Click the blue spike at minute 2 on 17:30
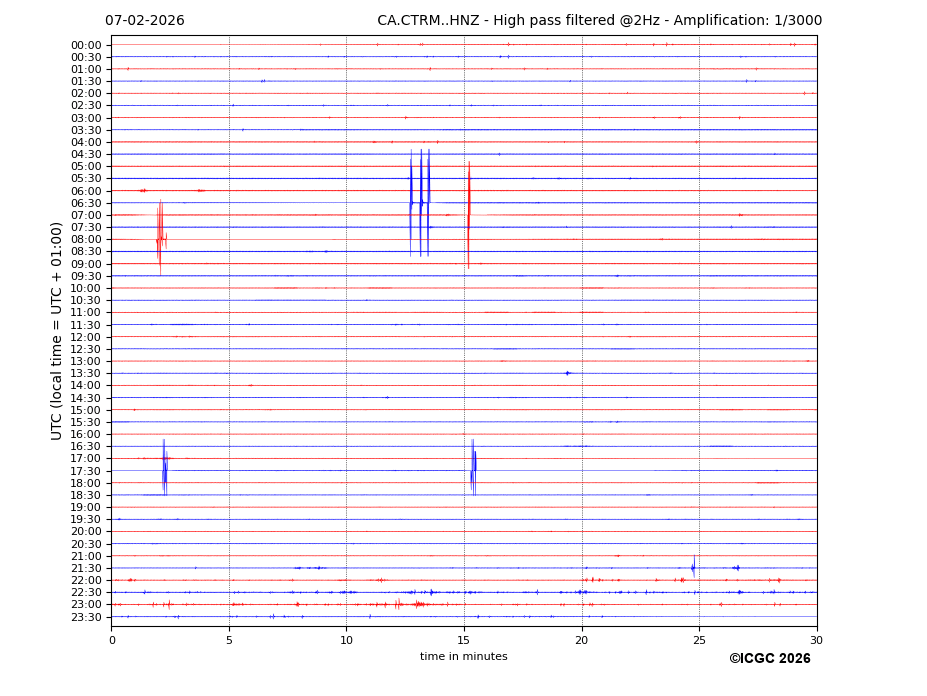The width and height of the screenshot is (927, 696). (164, 469)
